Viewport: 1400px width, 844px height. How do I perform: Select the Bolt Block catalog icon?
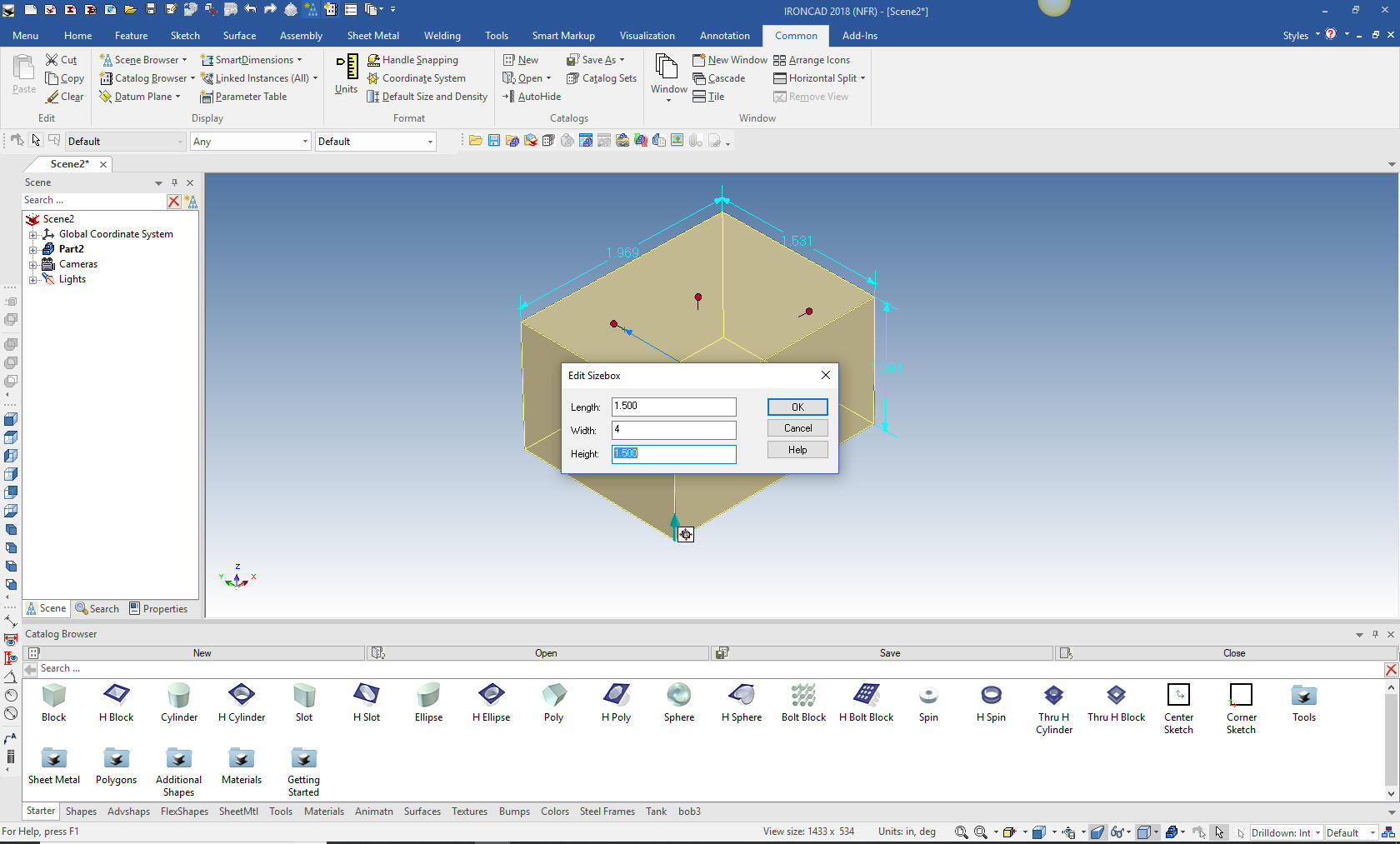pos(803,695)
